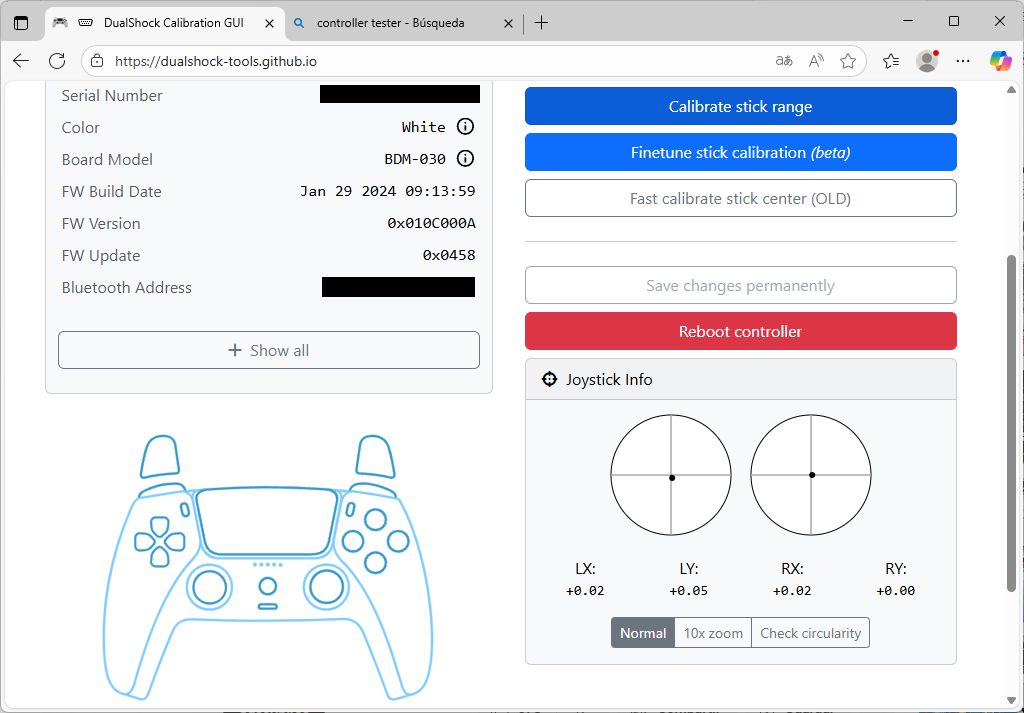Click the page vertical scrollbar thumb
This screenshot has width=1024, height=713.
click(1012, 423)
